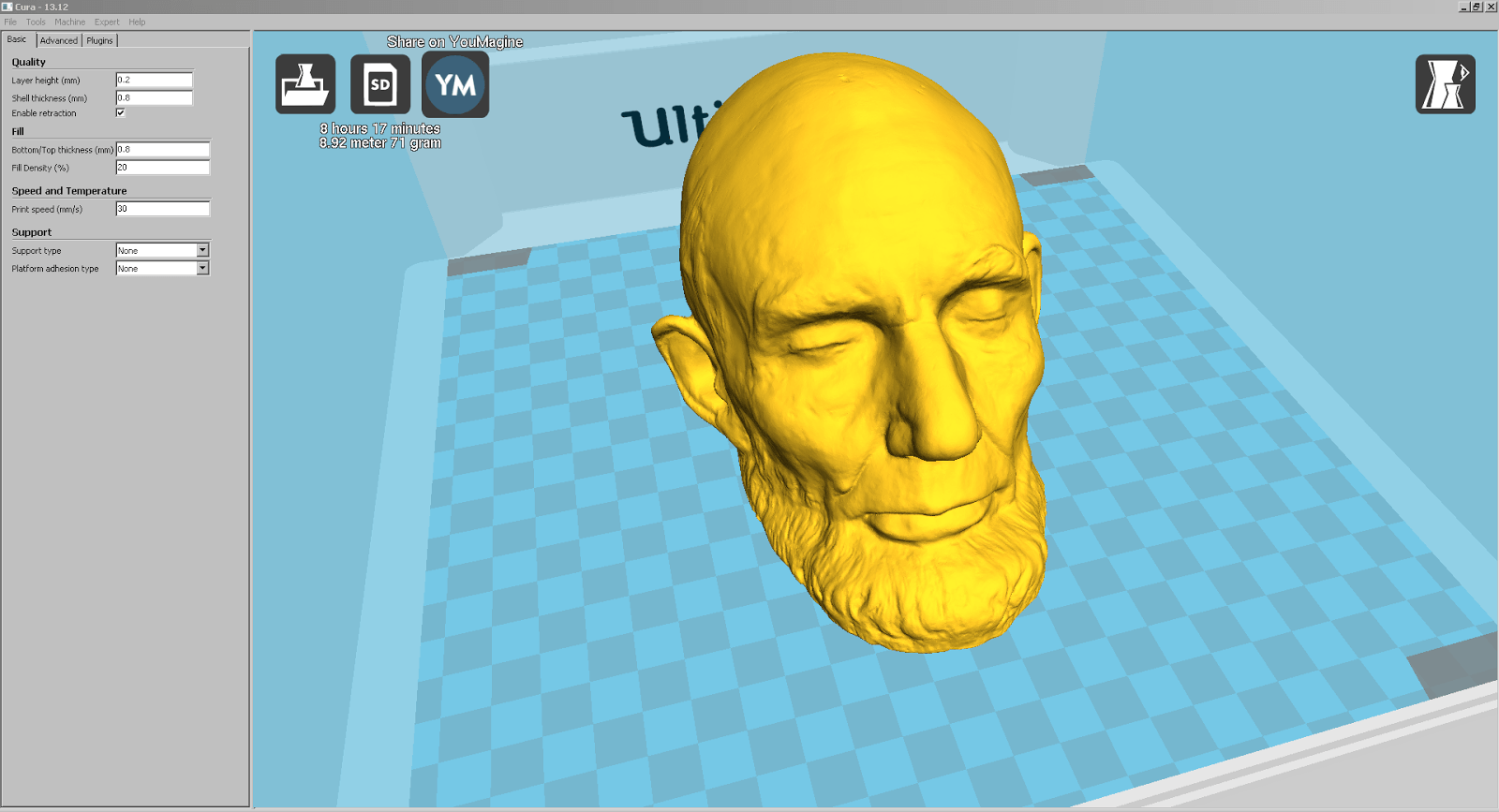Open the view mode icon at top right
The height and width of the screenshot is (812, 1499).
(x=1446, y=84)
